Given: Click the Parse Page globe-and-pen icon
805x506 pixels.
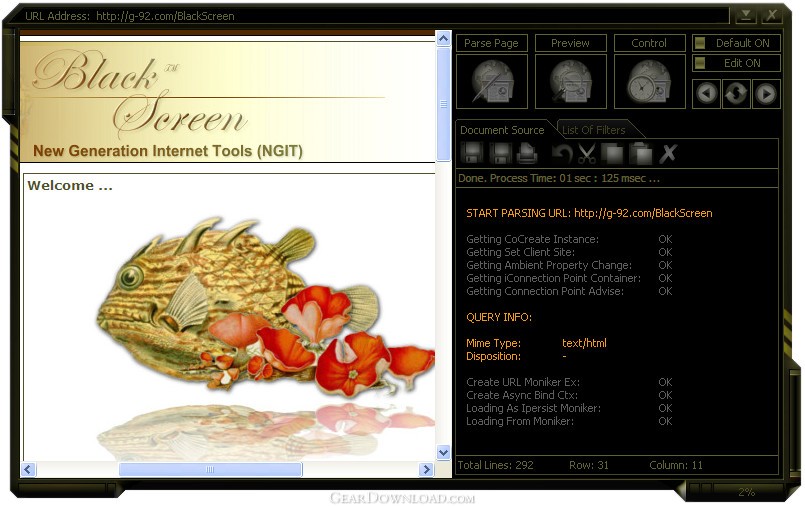Looking at the screenshot, I should (492, 82).
